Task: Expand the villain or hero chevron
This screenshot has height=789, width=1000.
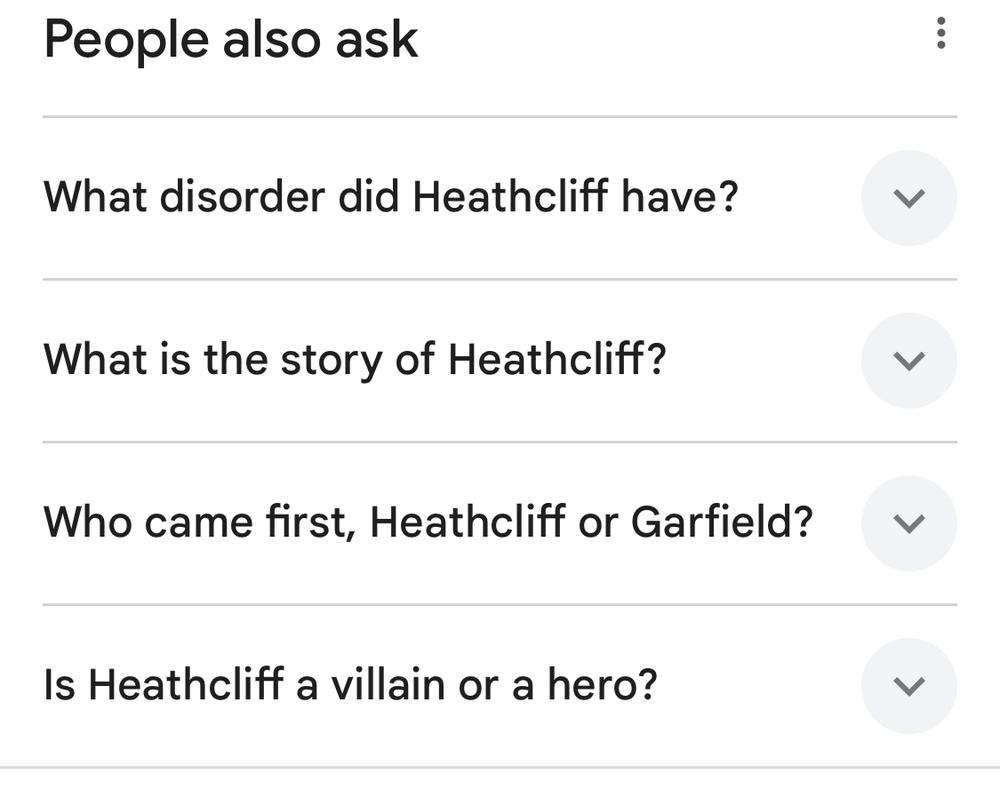Action: 908,686
